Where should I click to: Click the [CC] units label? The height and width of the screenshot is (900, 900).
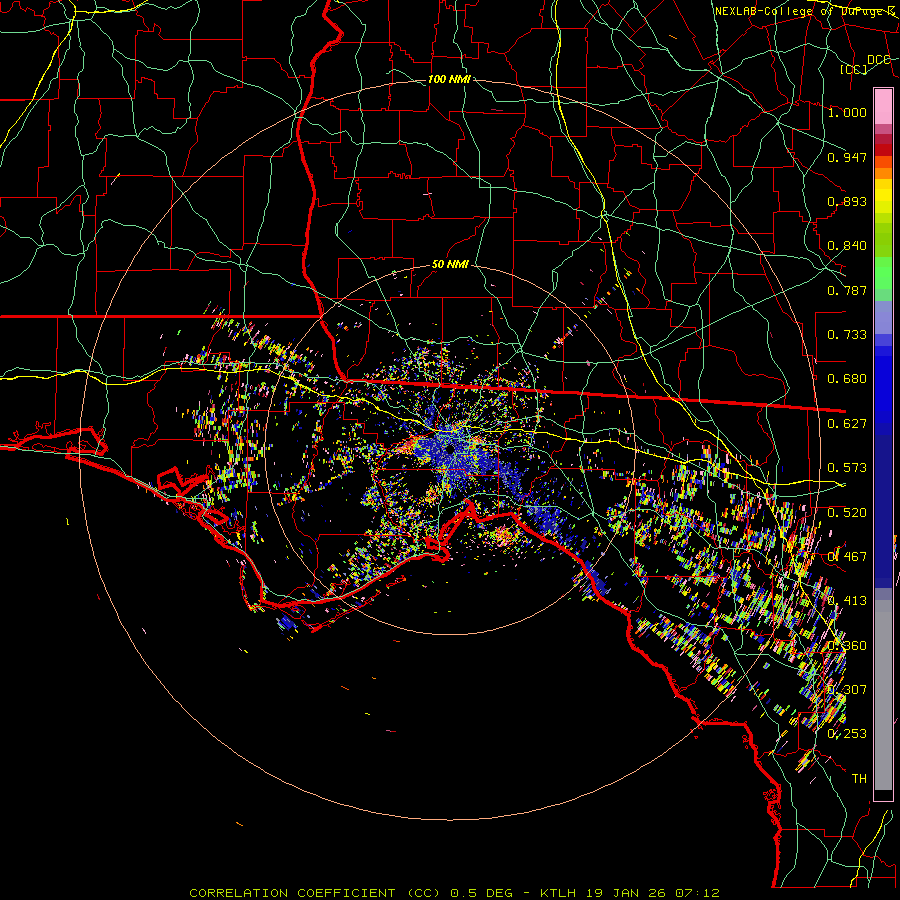[854, 69]
